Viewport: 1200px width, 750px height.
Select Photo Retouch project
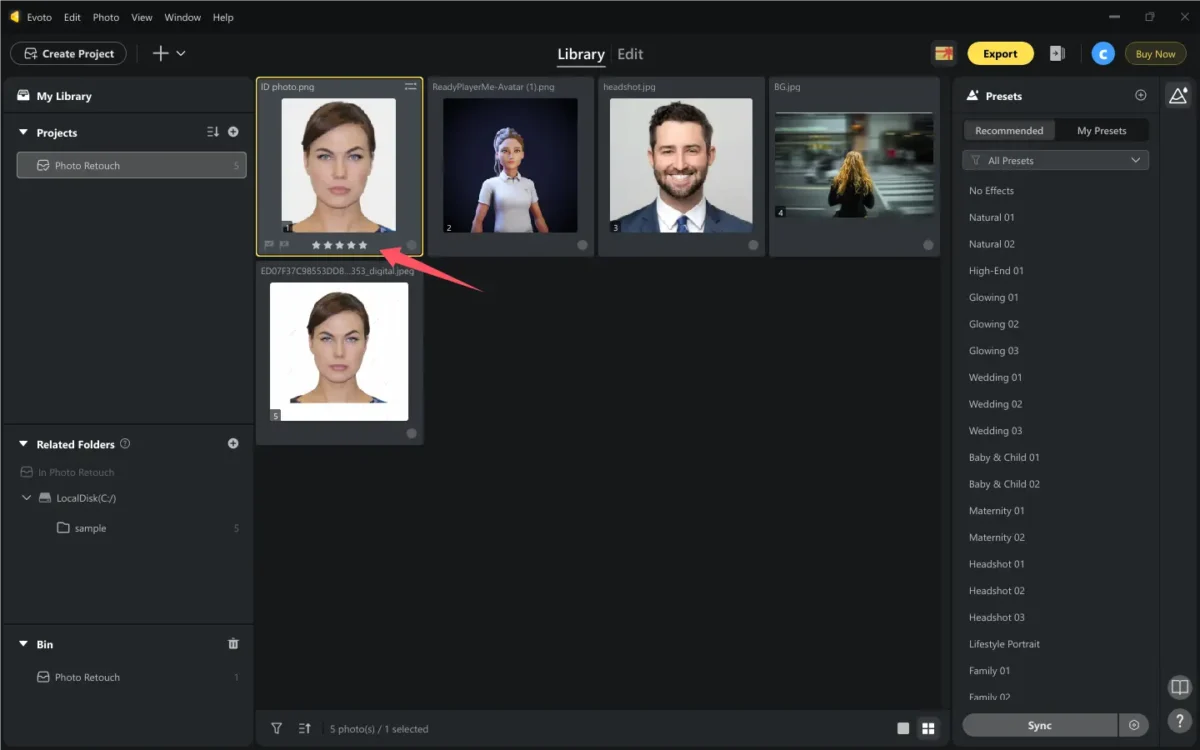point(131,166)
